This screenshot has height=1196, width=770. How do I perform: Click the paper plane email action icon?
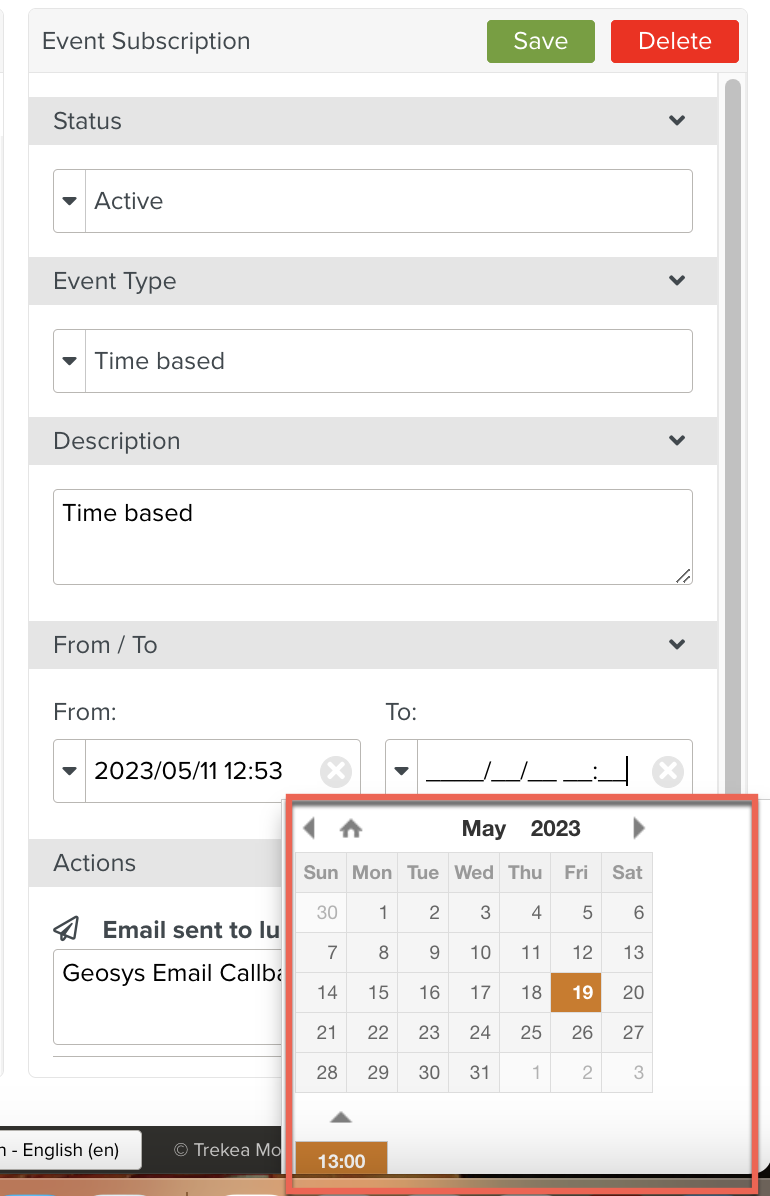(67, 930)
